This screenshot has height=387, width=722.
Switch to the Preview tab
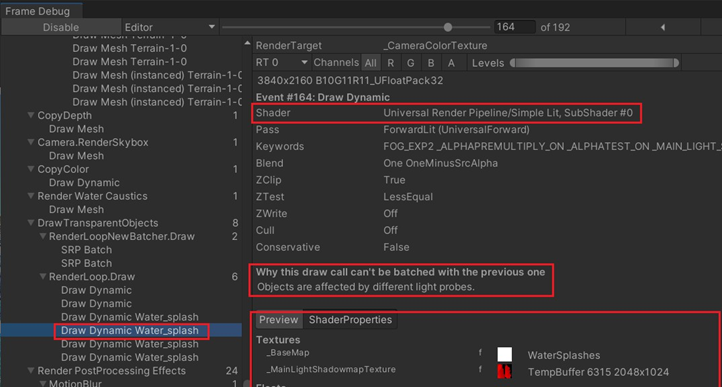tap(279, 320)
